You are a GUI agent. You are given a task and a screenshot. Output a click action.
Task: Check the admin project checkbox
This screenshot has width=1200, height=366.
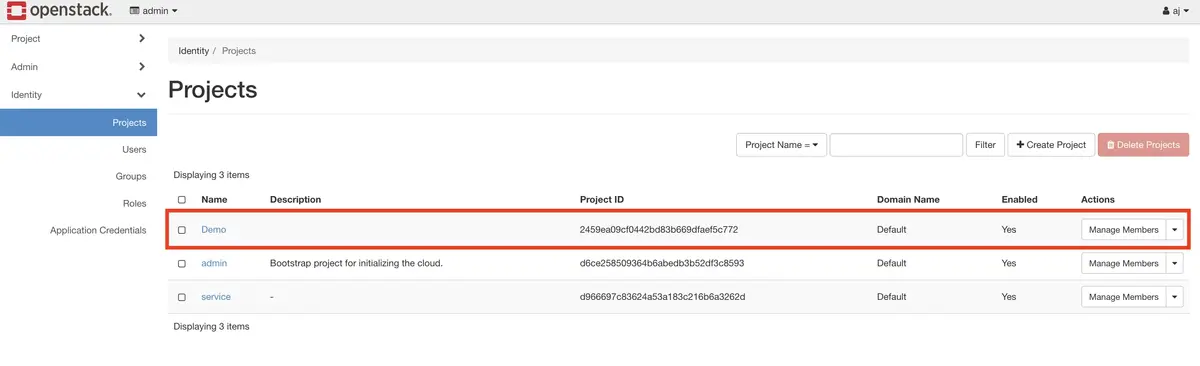pos(181,264)
